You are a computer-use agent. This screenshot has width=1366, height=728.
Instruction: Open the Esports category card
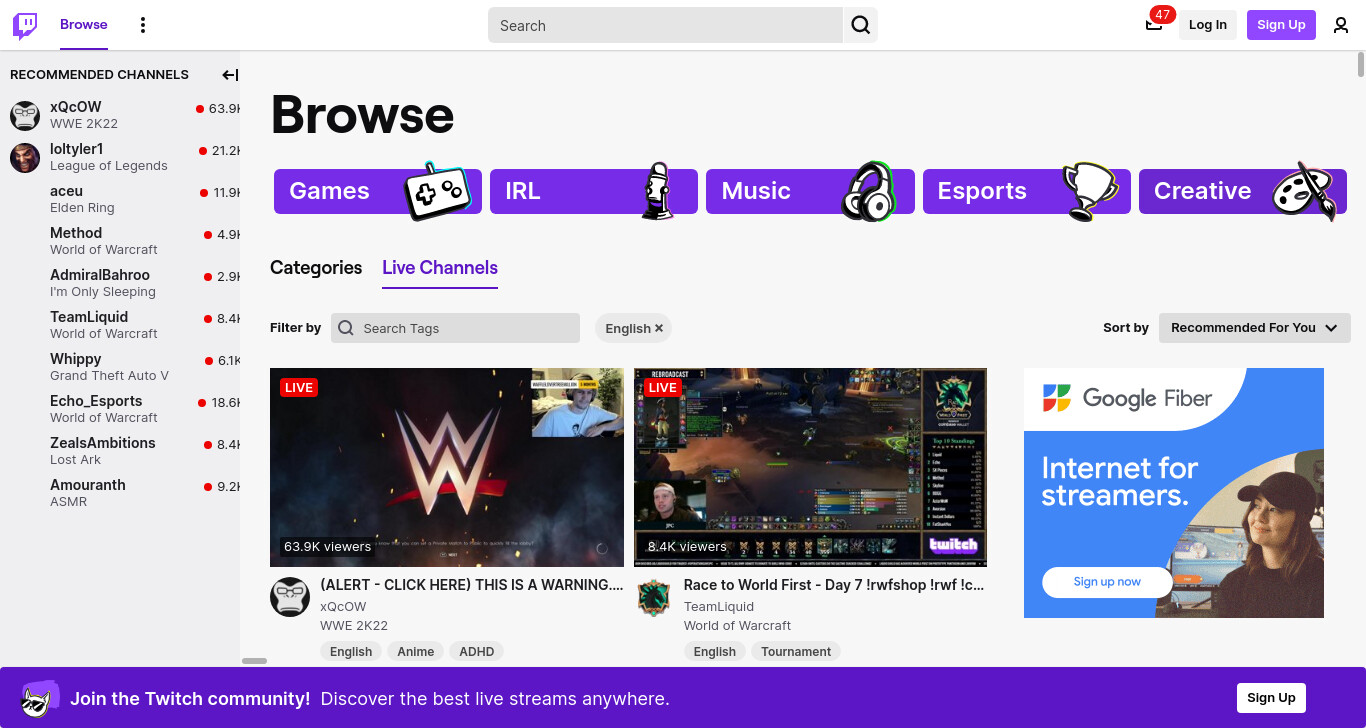click(x=1027, y=191)
